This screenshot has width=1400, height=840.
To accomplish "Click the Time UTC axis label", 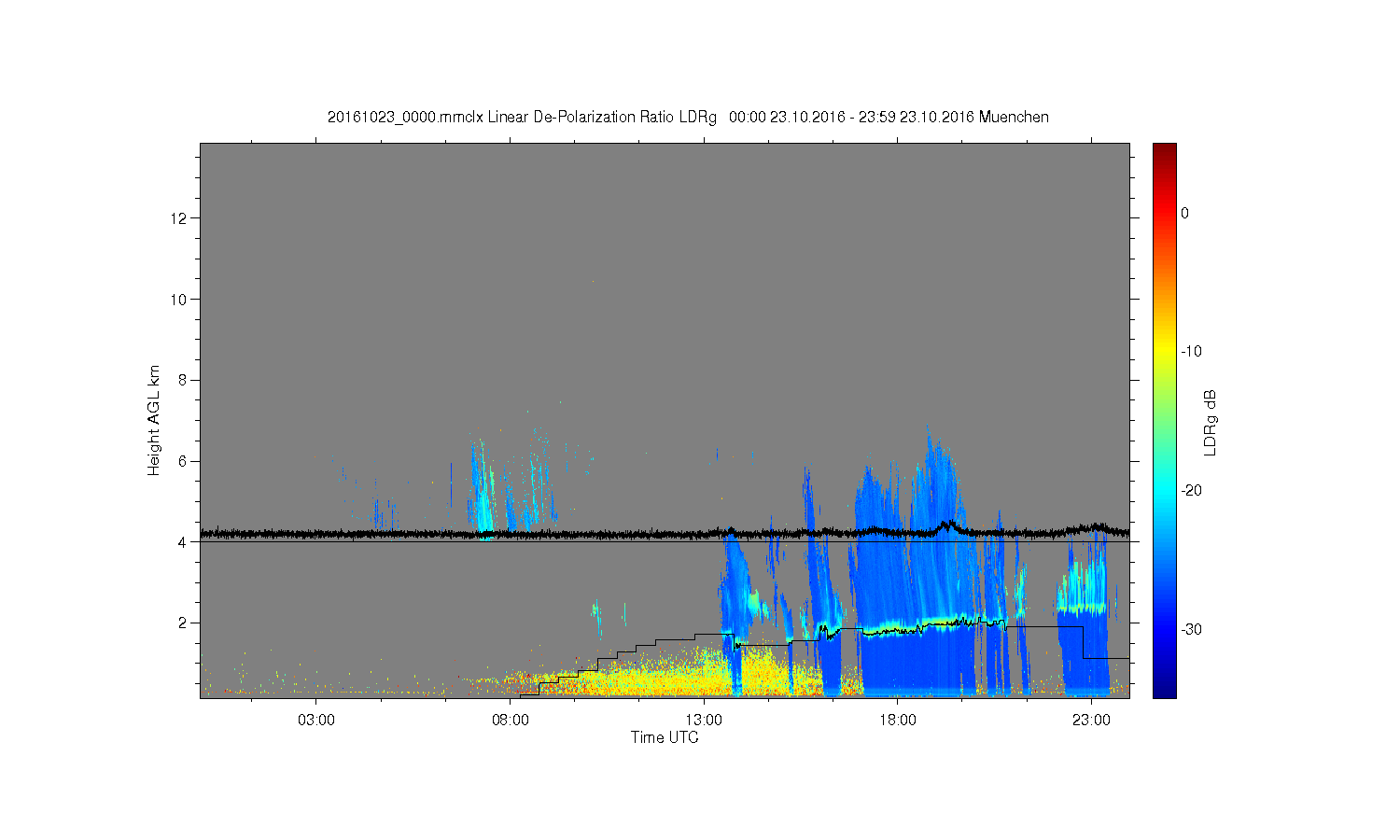I will coord(665,737).
